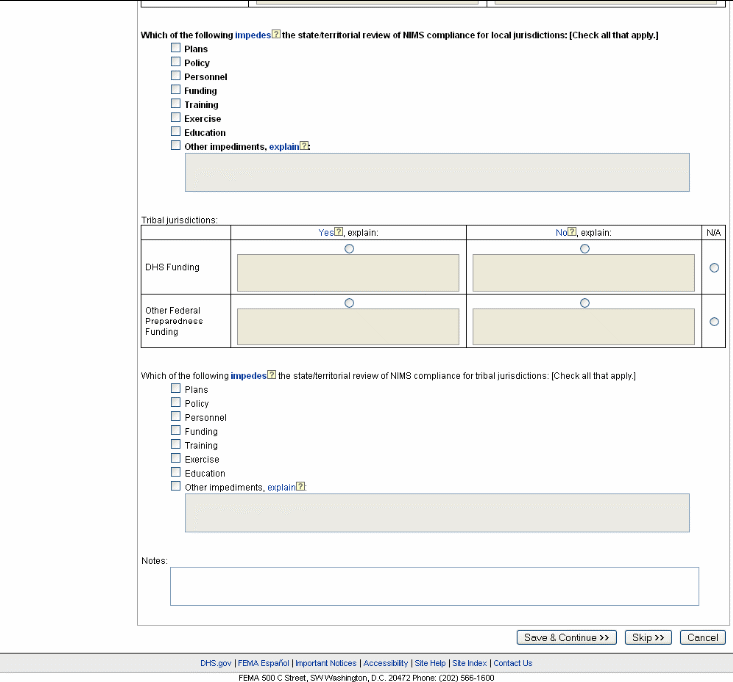Open the Contact Us link
This screenshot has width=733, height=682.
point(513,663)
